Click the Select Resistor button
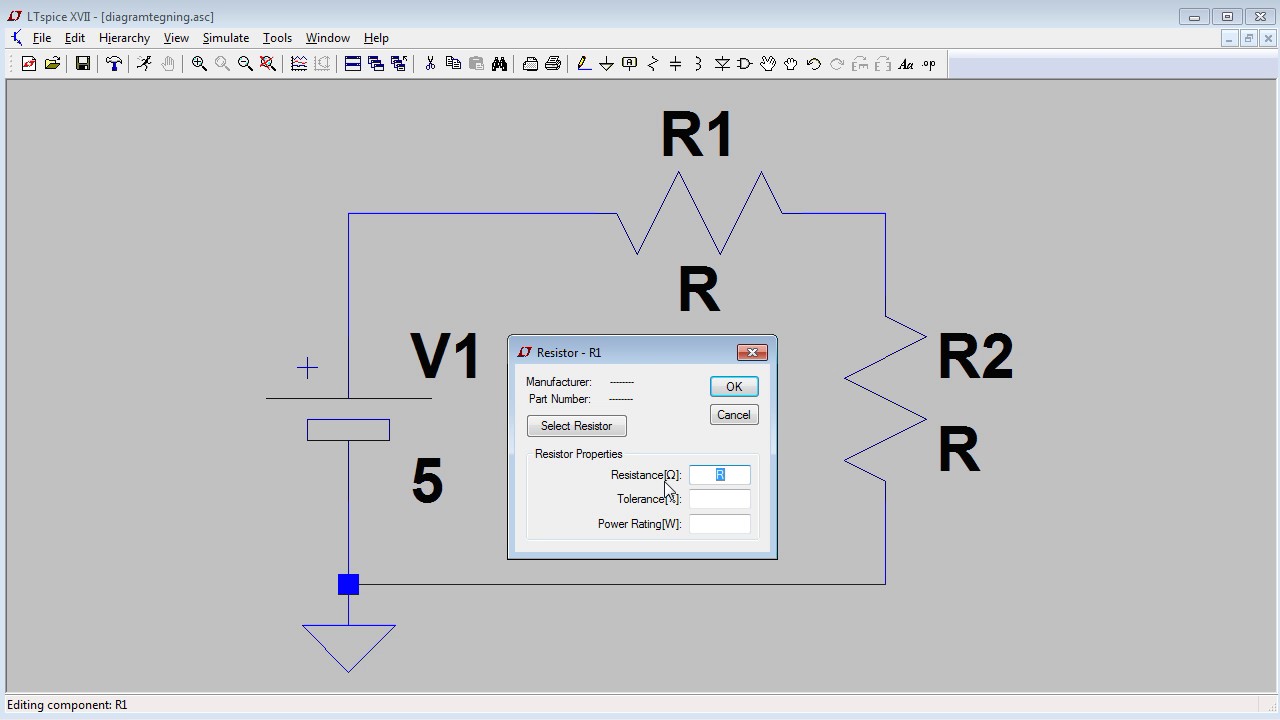 577,426
